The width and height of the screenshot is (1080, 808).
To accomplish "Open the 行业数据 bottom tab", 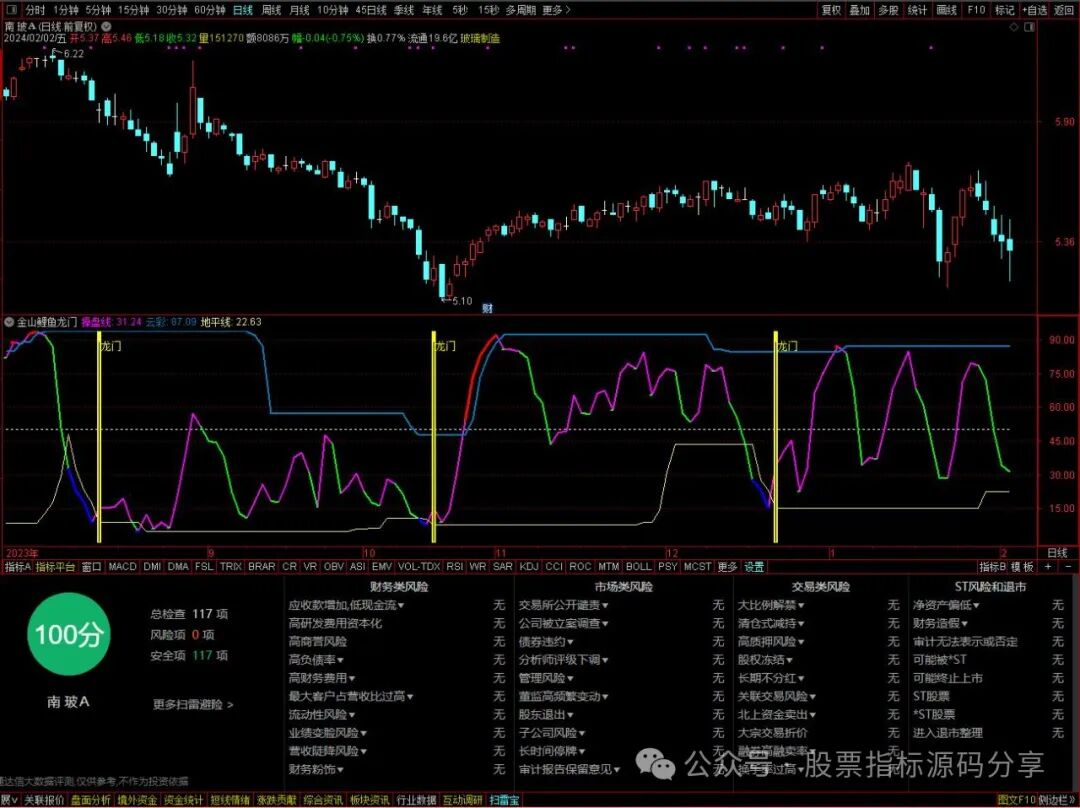I will point(416,800).
